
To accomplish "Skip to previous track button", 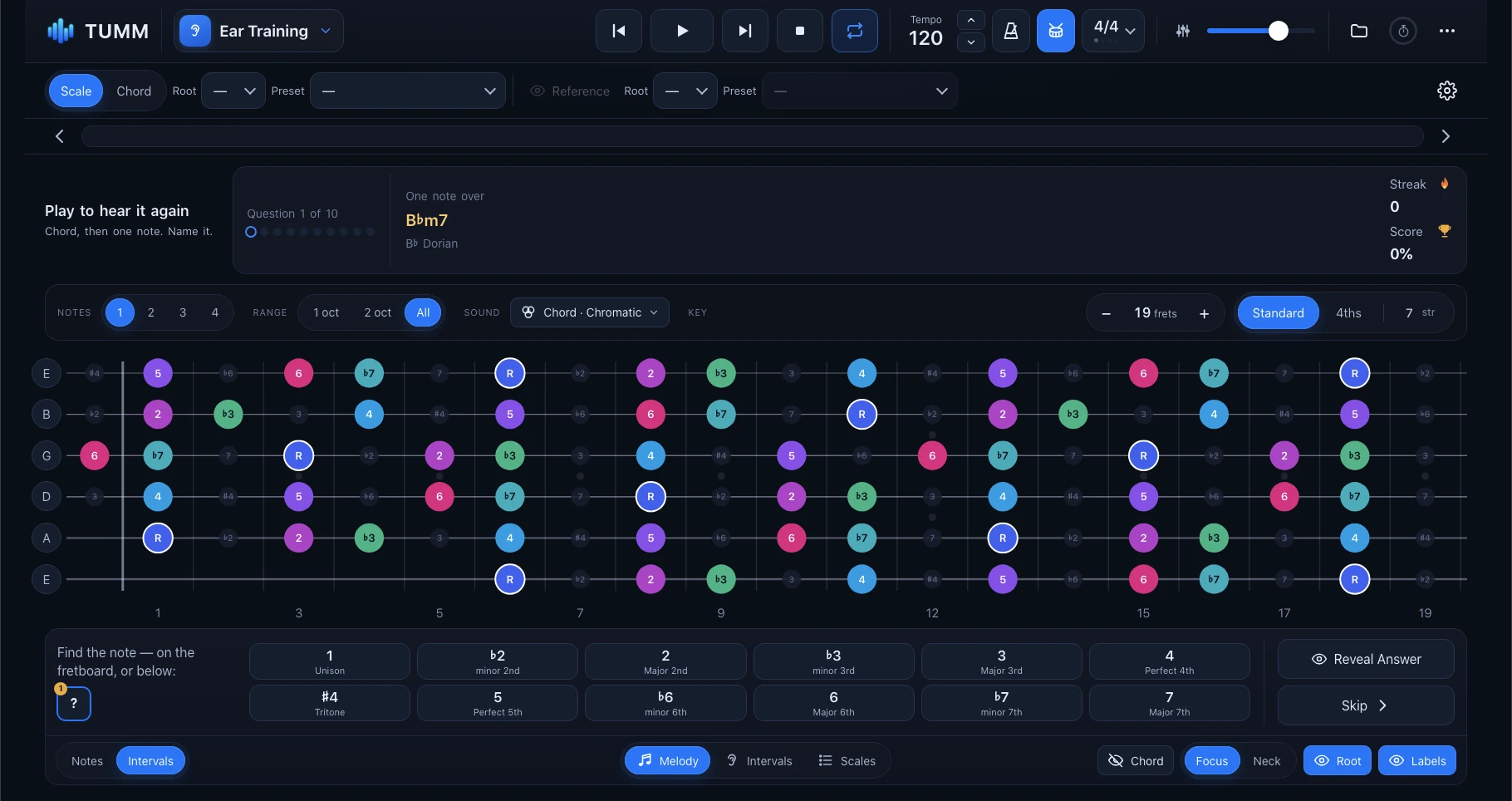I will 619,31.
